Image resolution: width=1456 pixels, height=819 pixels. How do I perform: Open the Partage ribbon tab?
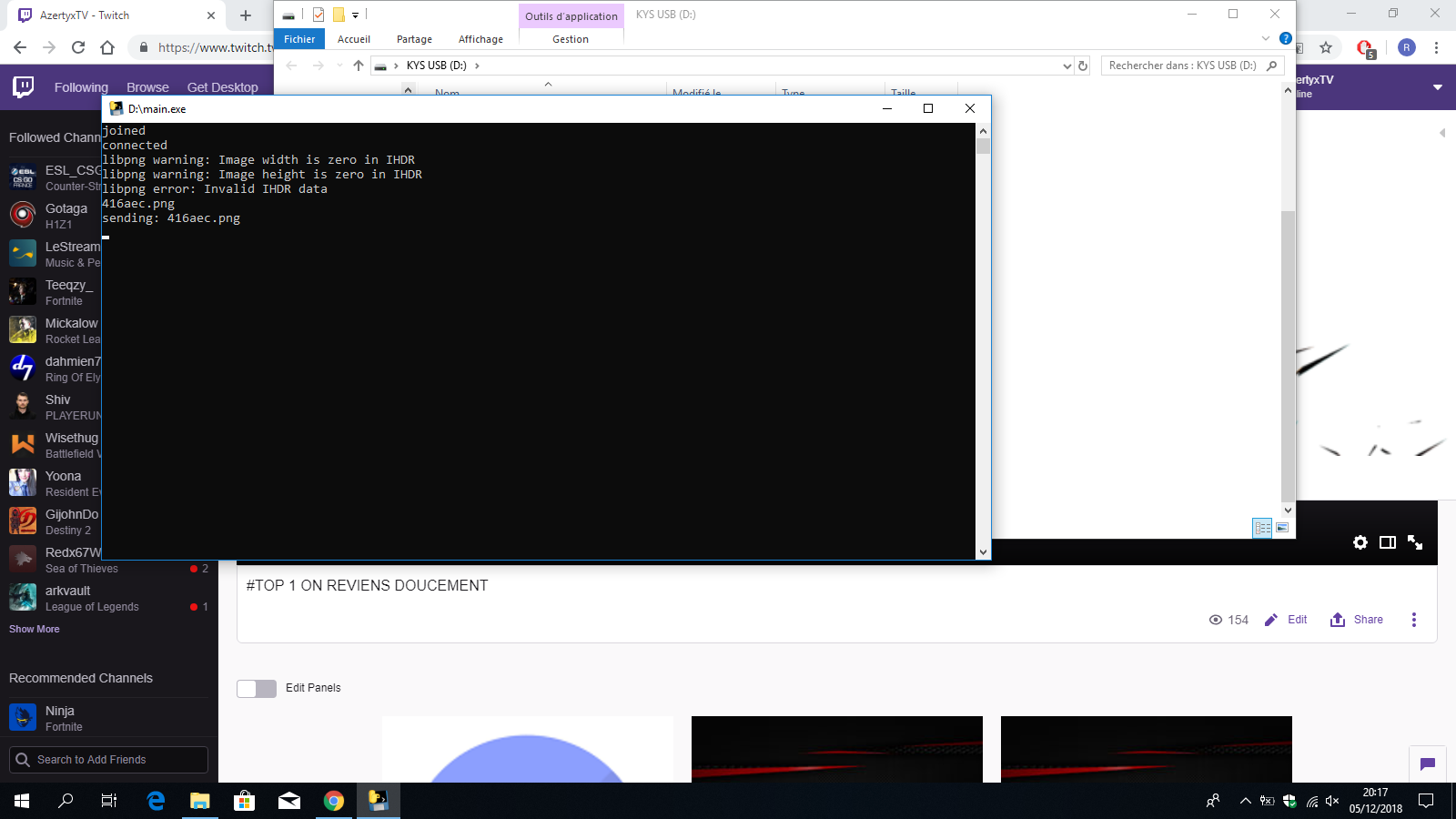(414, 39)
